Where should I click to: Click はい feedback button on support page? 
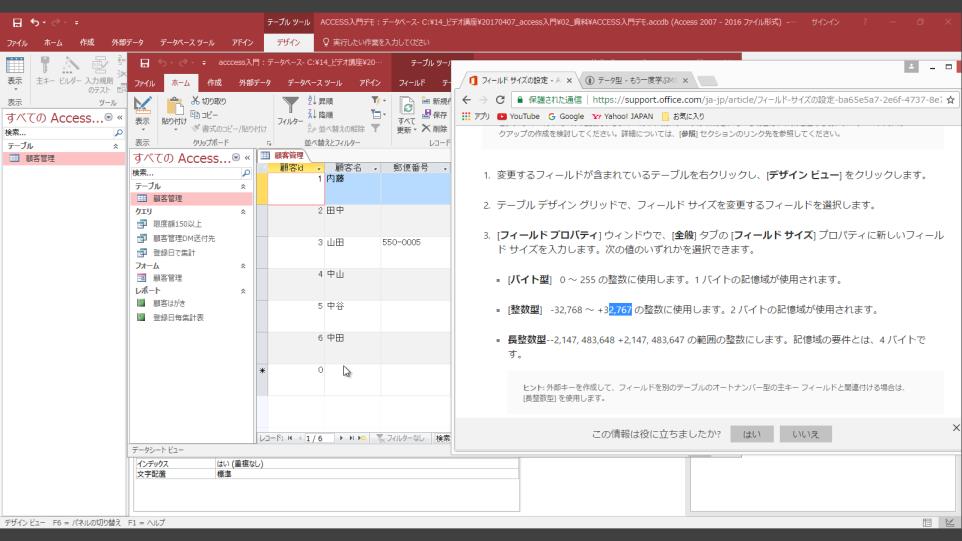tap(752, 434)
